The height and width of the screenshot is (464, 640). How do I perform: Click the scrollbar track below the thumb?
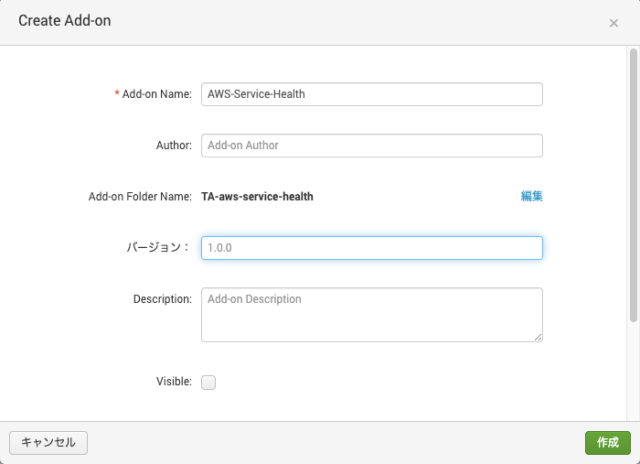[x=633, y=371]
